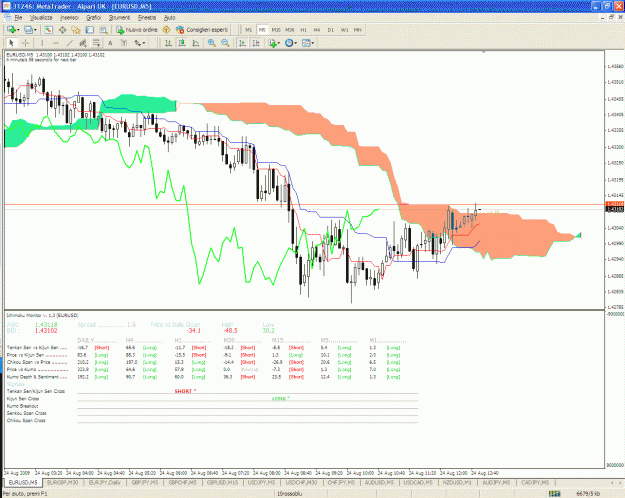Switch to the W1 timeframe
The image size is (625, 498).
[344, 30]
